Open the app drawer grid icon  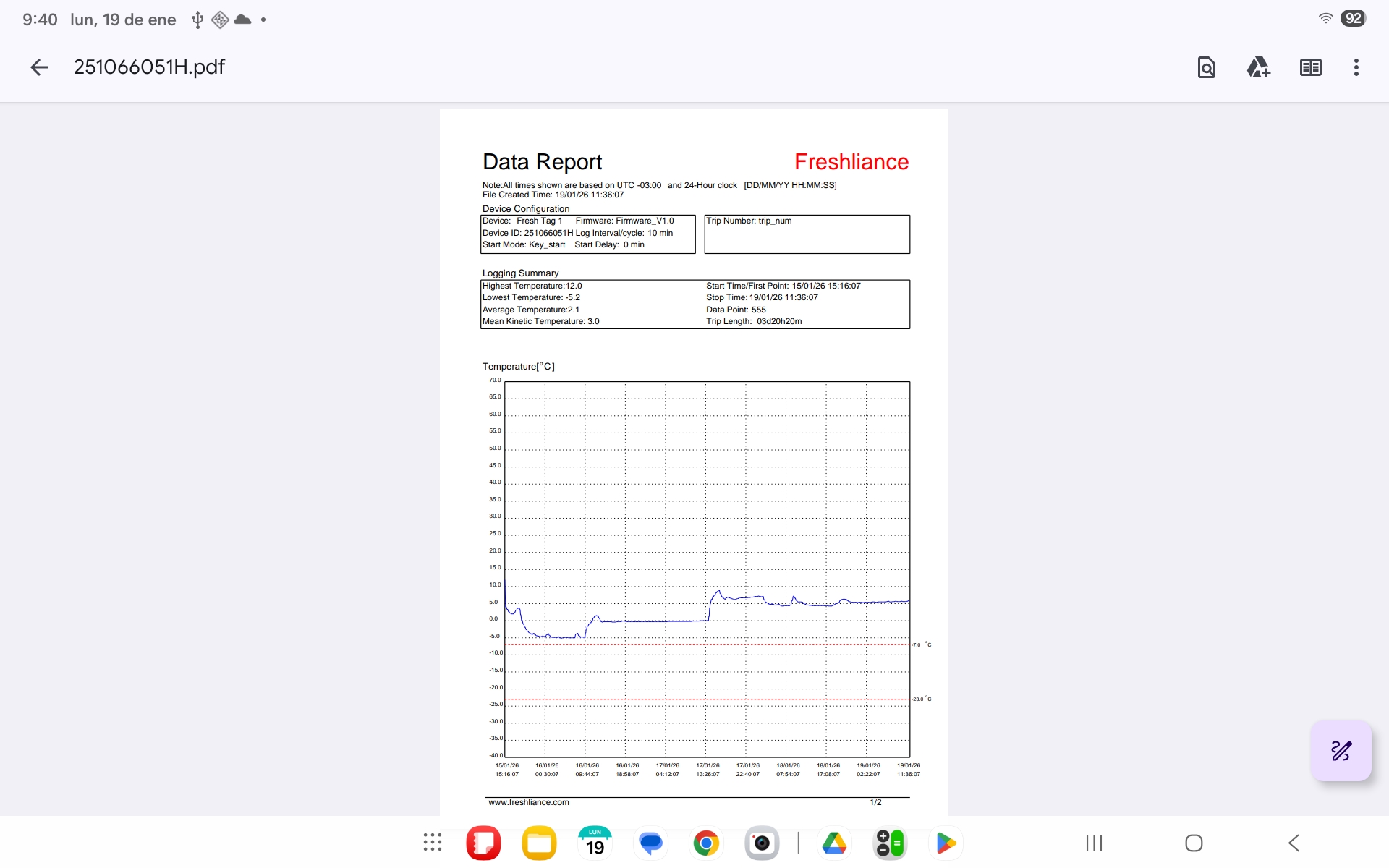(433, 843)
